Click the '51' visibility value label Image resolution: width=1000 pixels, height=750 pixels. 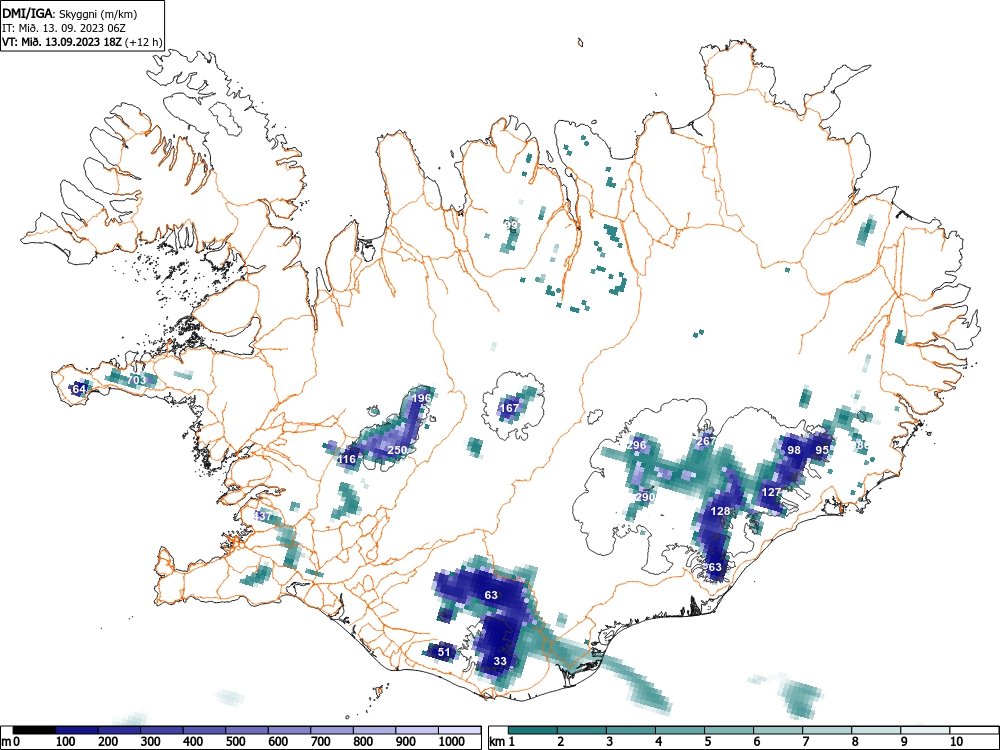[x=444, y=652]
